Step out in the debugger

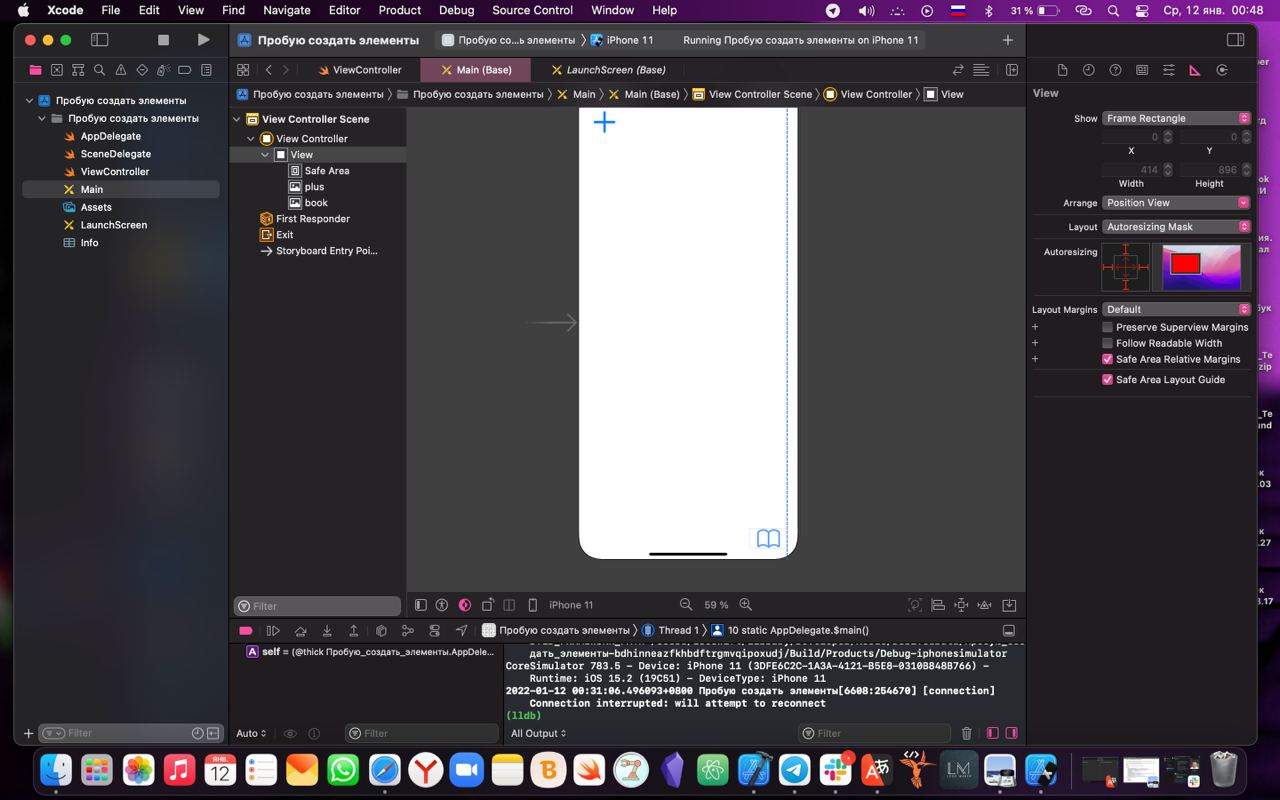[x=353, y=631]
